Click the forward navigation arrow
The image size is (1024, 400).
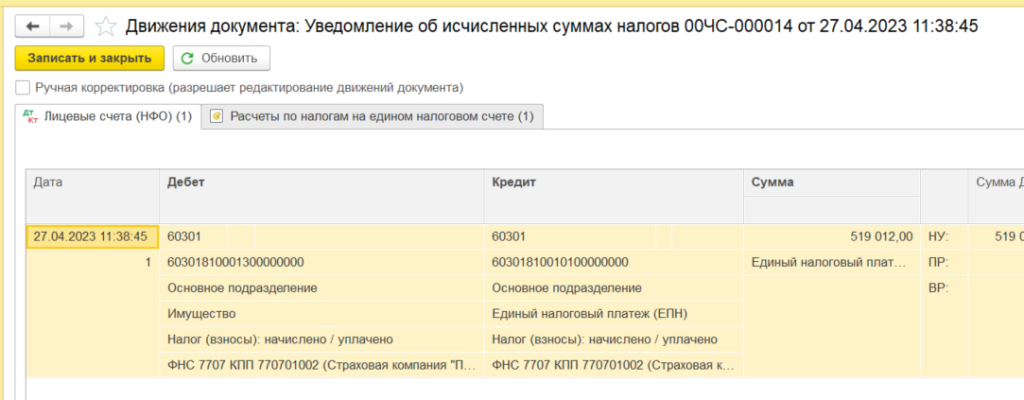66,26
